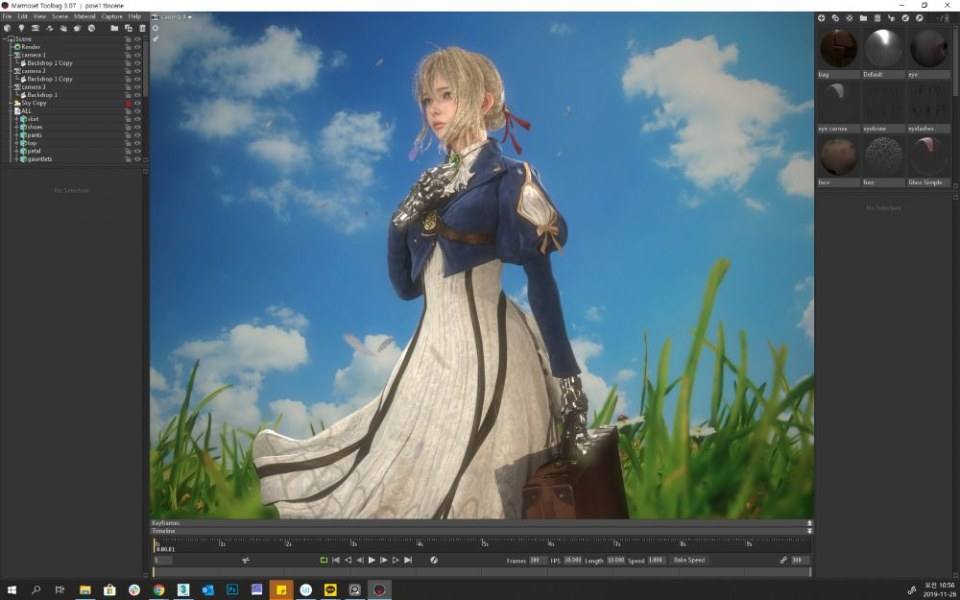Open the Scene menu

pos(60,17)
